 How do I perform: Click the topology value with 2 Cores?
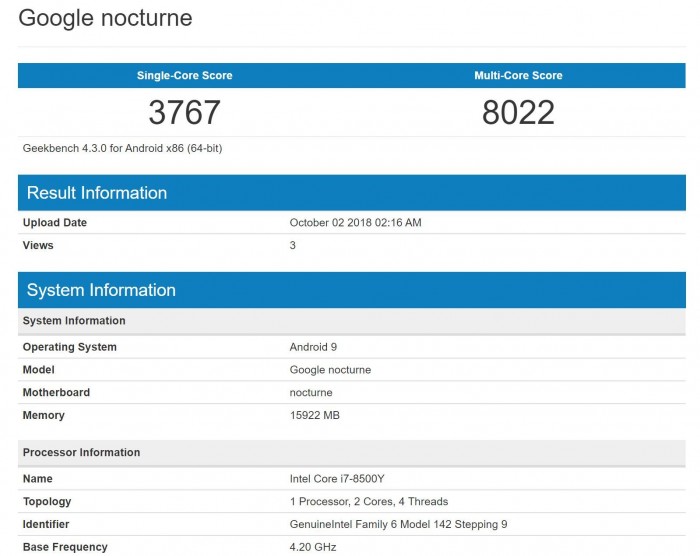pyautogui.click(x=369, y=502)
